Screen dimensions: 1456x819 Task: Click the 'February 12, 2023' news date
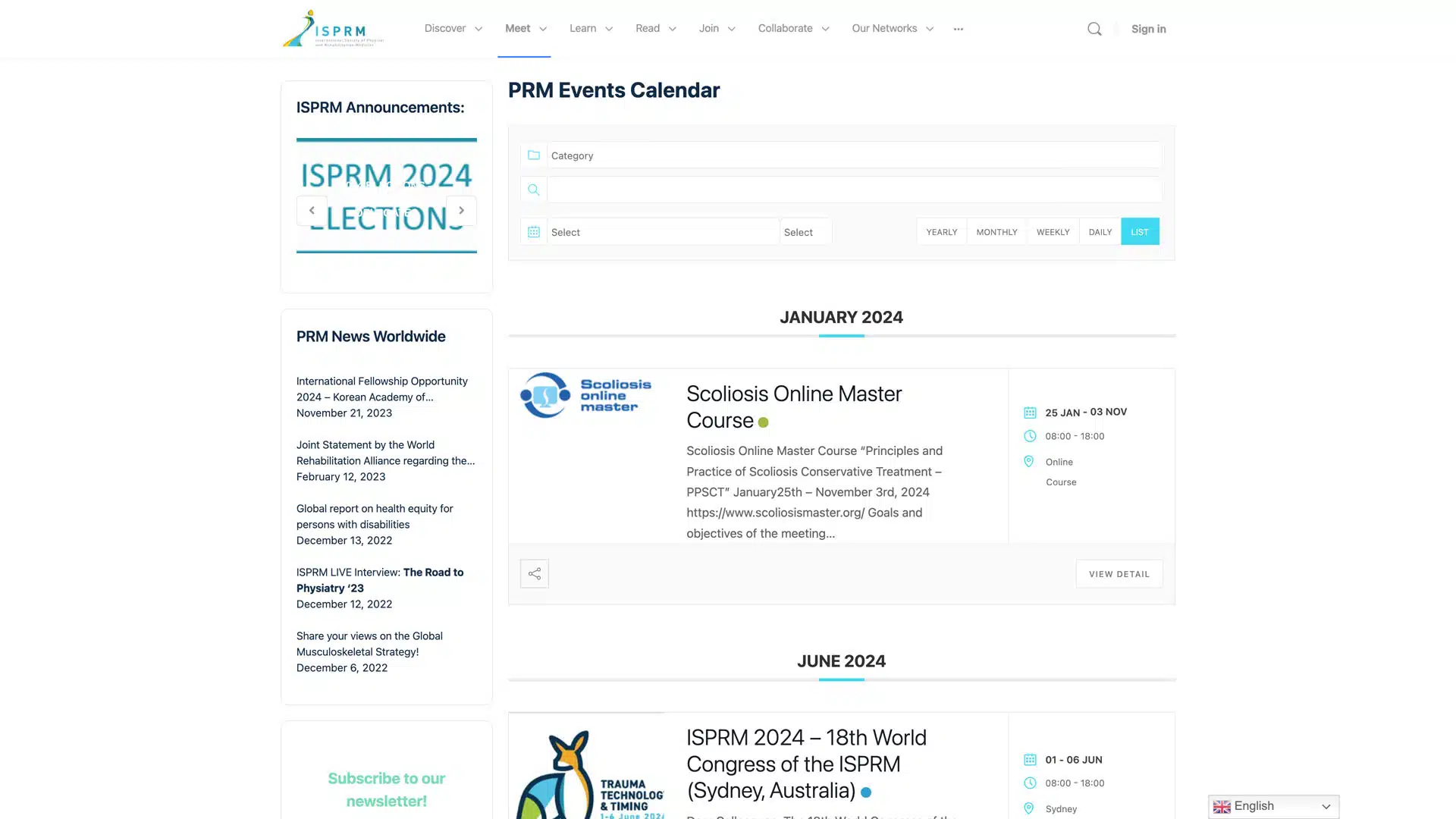coord(341,477)
